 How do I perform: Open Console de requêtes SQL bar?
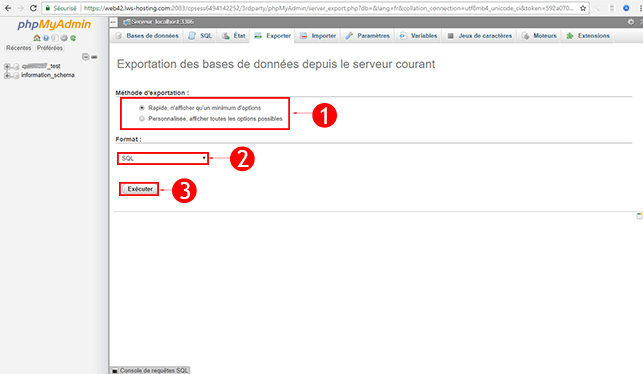click(x=150, y=370)
